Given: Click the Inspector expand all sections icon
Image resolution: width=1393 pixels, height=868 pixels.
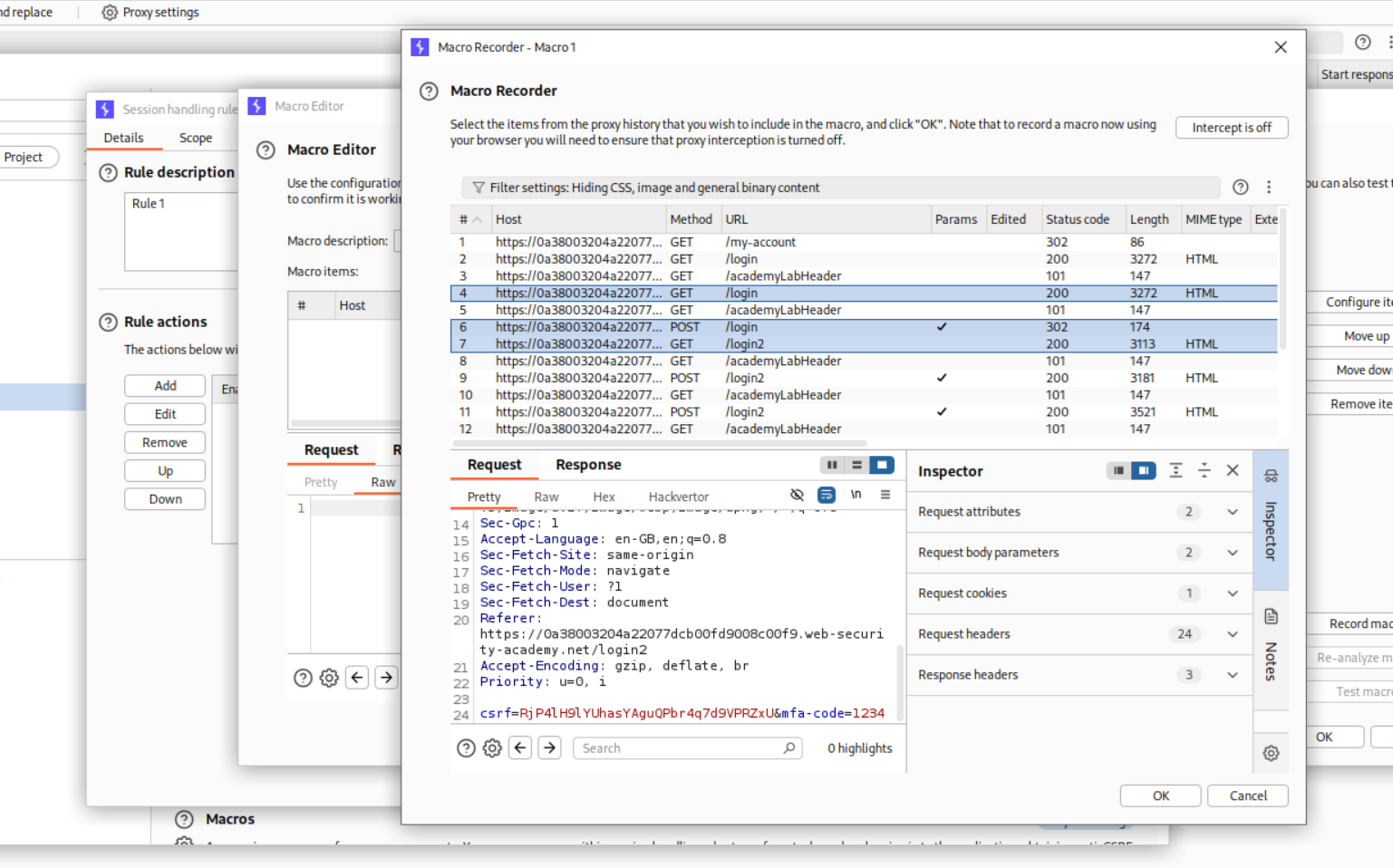Looking at the screenshot, I should (1175, 470).
